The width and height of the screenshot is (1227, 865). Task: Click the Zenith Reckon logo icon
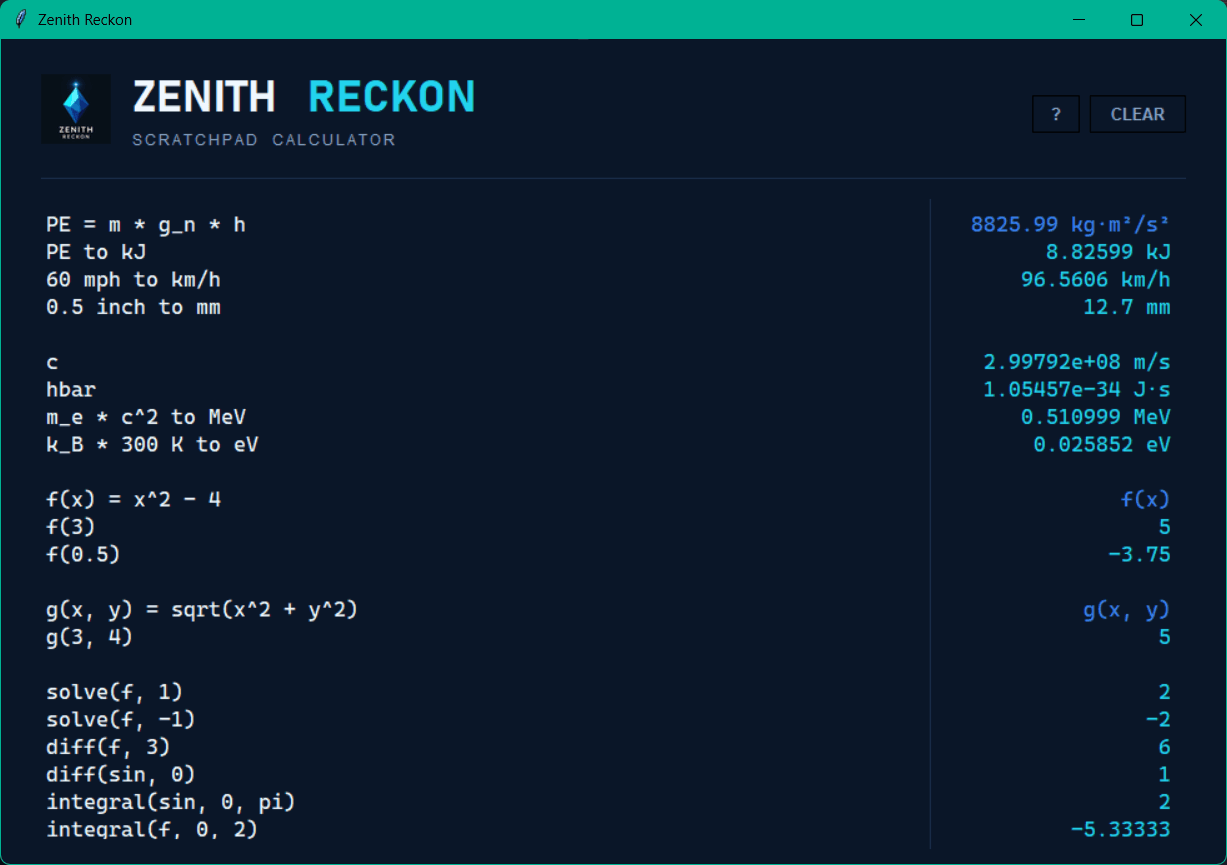pyautogui.click(x=76, y=109)
